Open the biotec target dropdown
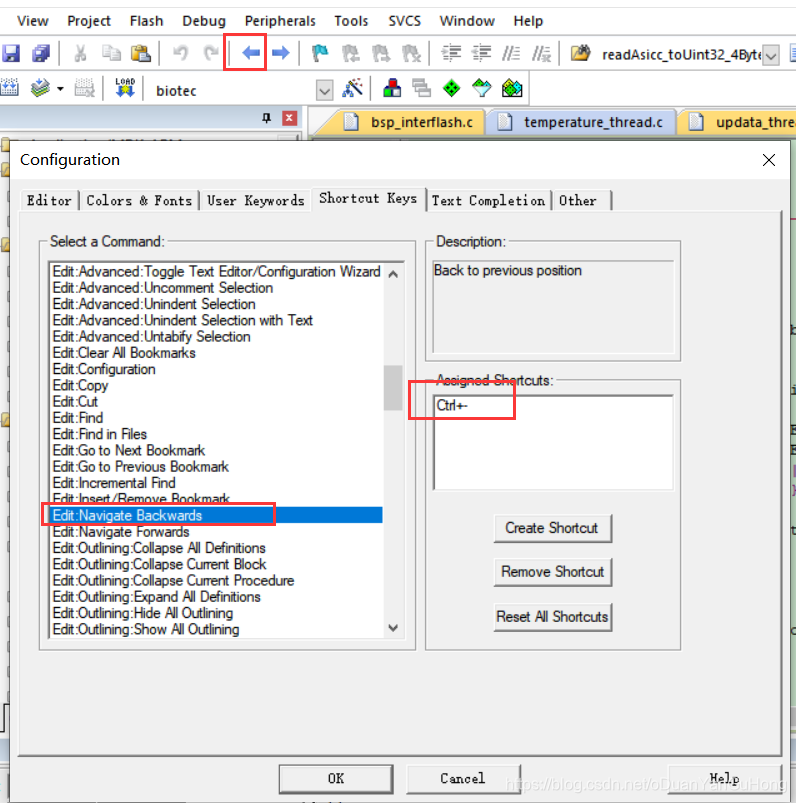 [x=324, y=91]
